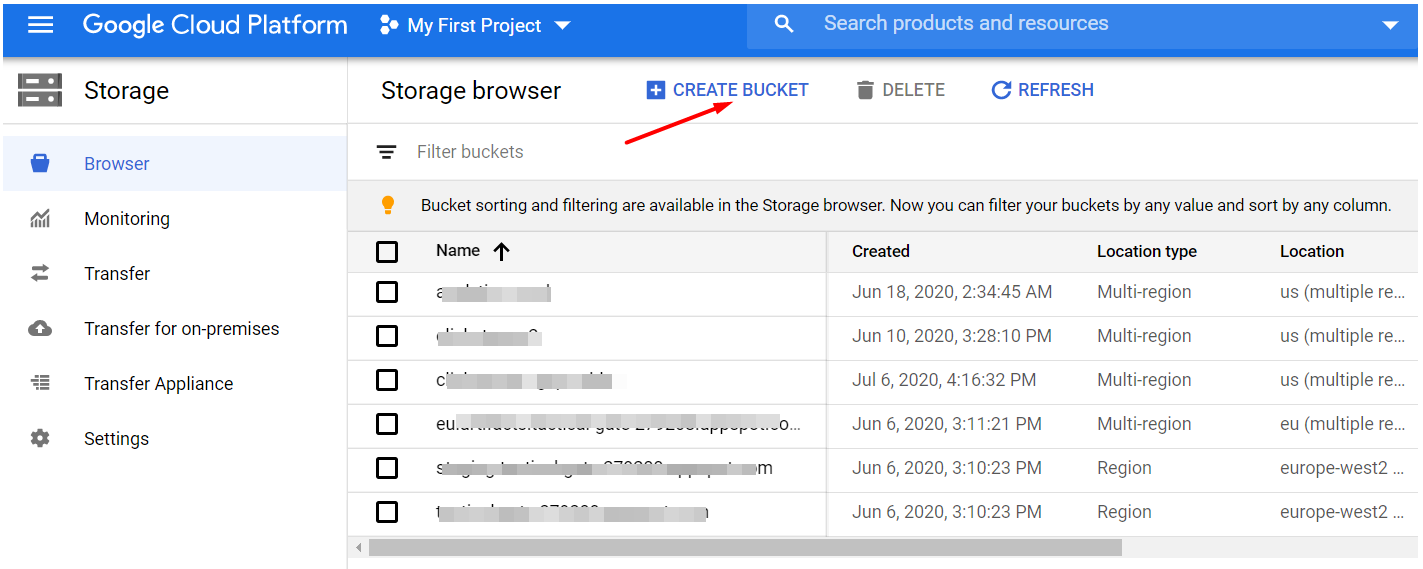Viewport: 1423px width, 569px height.
Task: Click 'Jun 10, 2020, 3:28:10 PM' cell
Action: click(952, 336)
